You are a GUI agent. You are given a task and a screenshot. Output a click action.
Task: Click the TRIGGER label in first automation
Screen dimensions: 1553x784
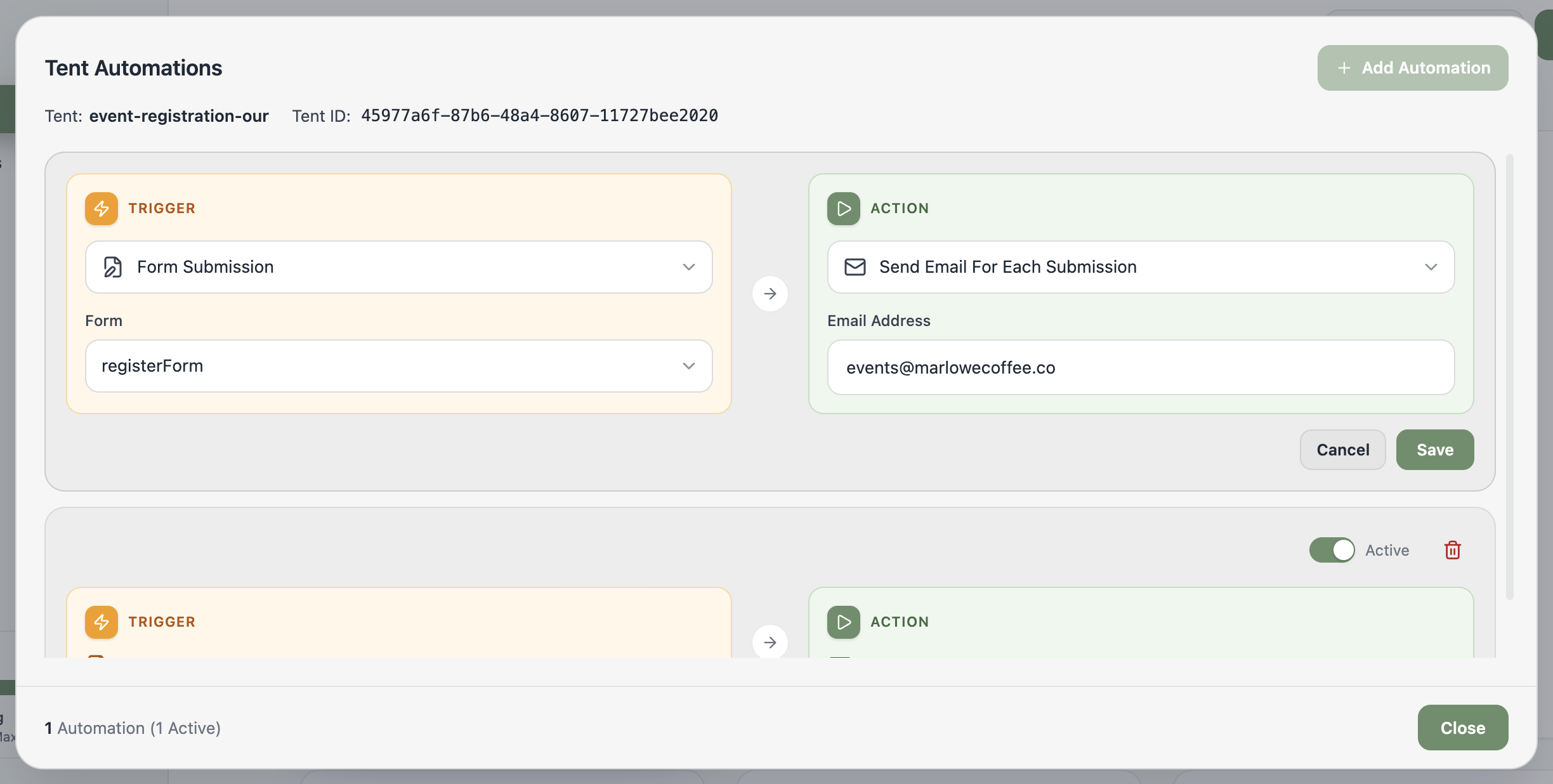click(162, 209)
